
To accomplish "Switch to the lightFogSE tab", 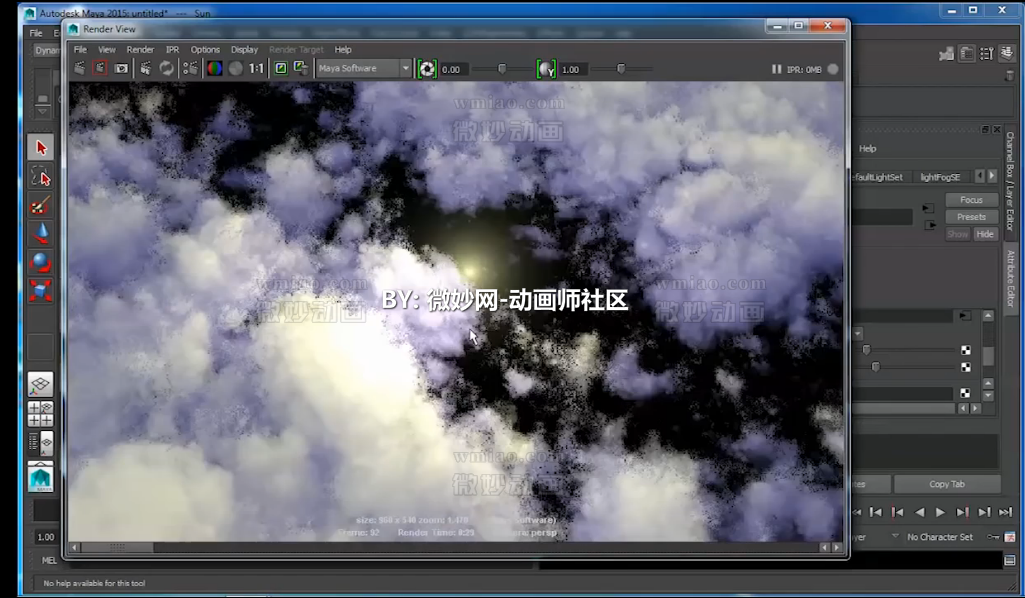I will pos(940,177).
